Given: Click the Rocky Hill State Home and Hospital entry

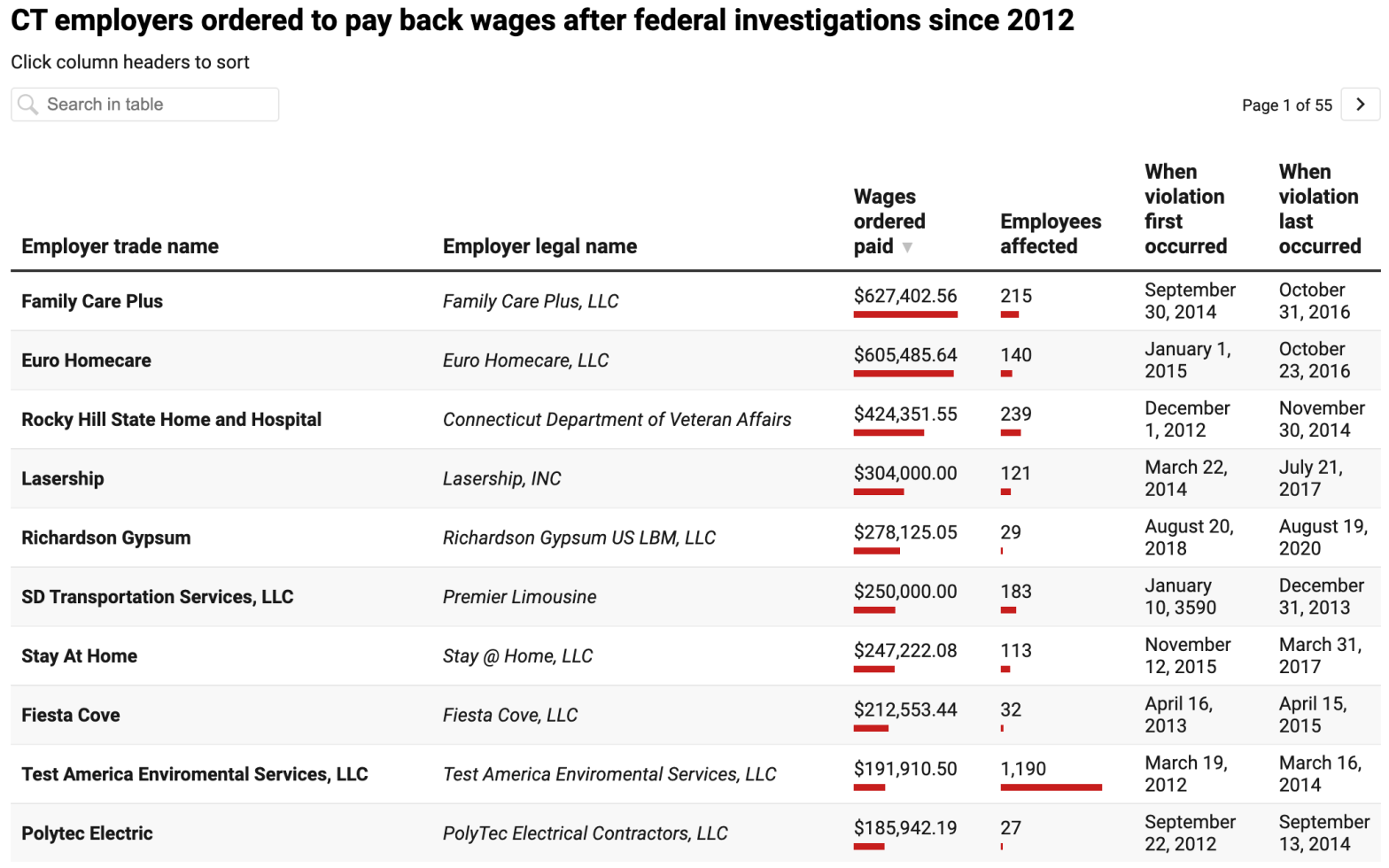Looking at the screenshot, I should coord(171,420).
